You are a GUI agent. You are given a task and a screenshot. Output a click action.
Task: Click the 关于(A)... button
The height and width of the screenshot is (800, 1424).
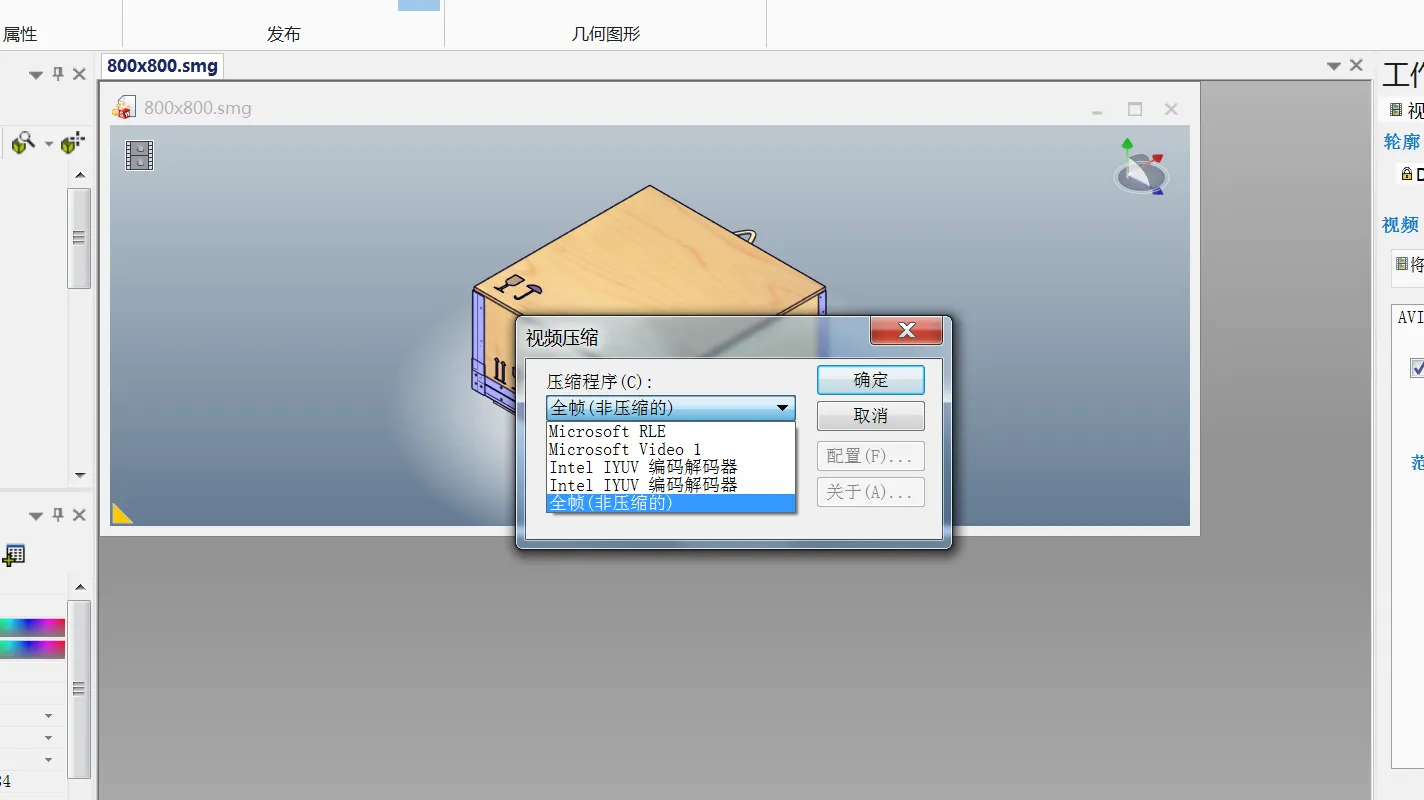(871, 492)
